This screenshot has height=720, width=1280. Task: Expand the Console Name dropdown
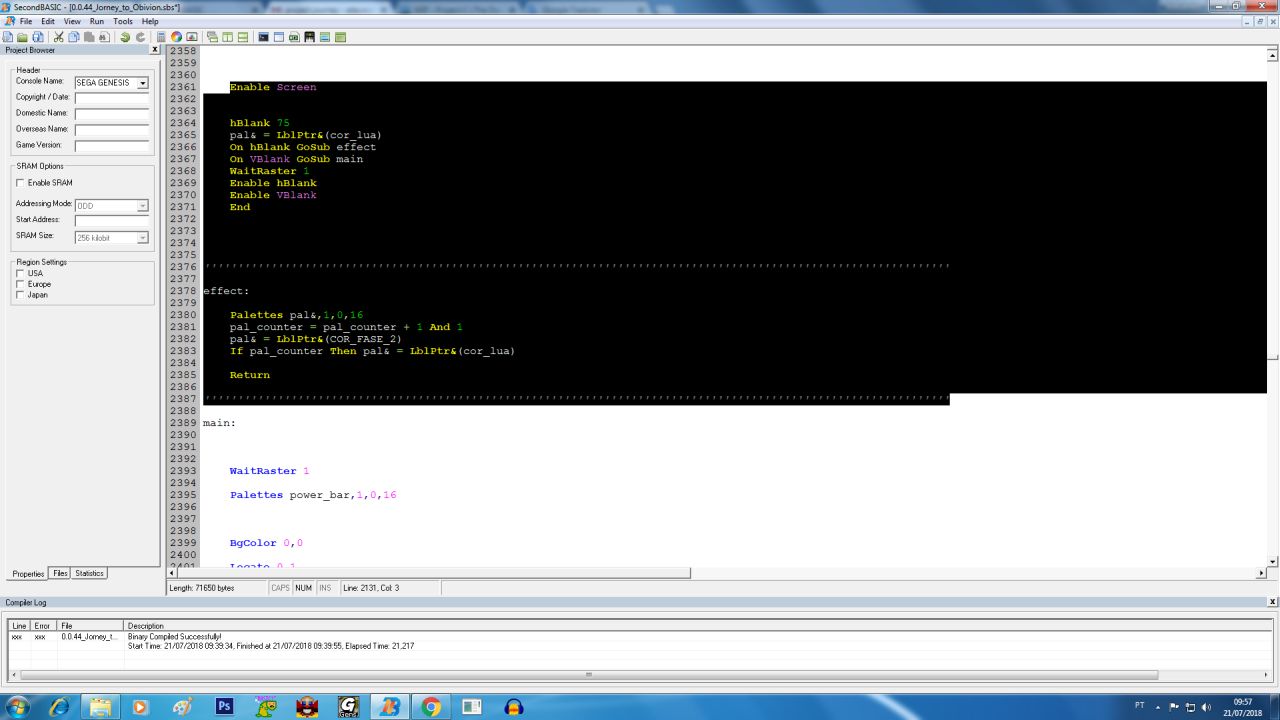click(143, 83)
